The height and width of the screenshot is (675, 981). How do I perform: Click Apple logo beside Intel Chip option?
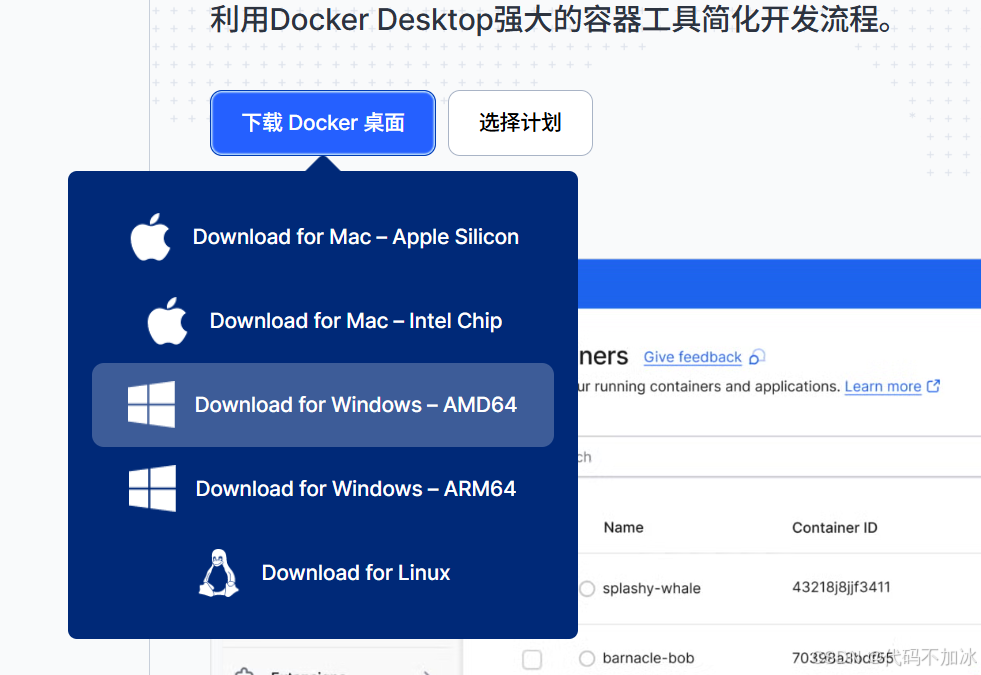click(x=167, y=321)
